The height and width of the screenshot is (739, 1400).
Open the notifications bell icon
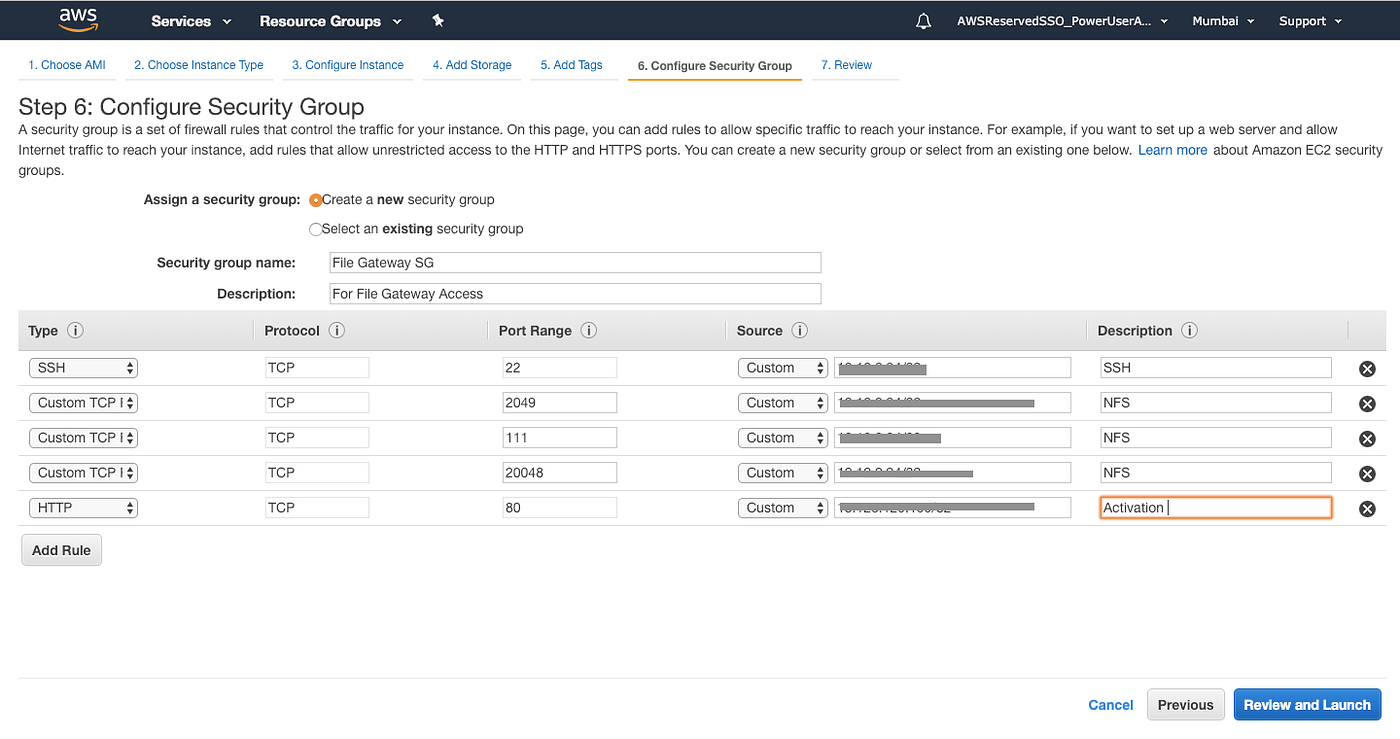point(922,20)
